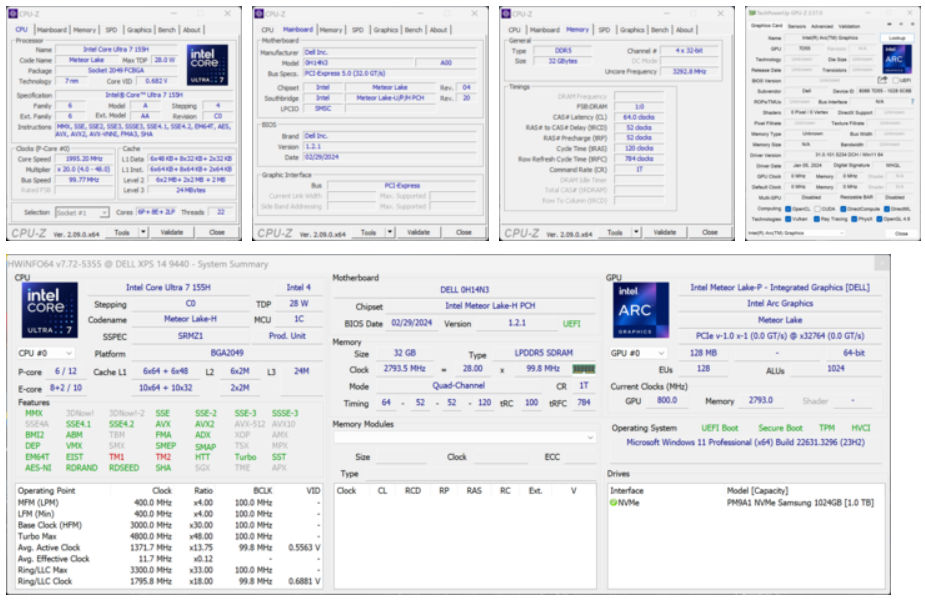Screen dimensions: 925x600
Task: Toggle the OpenCL checkbox
Action: coord(788,209)
